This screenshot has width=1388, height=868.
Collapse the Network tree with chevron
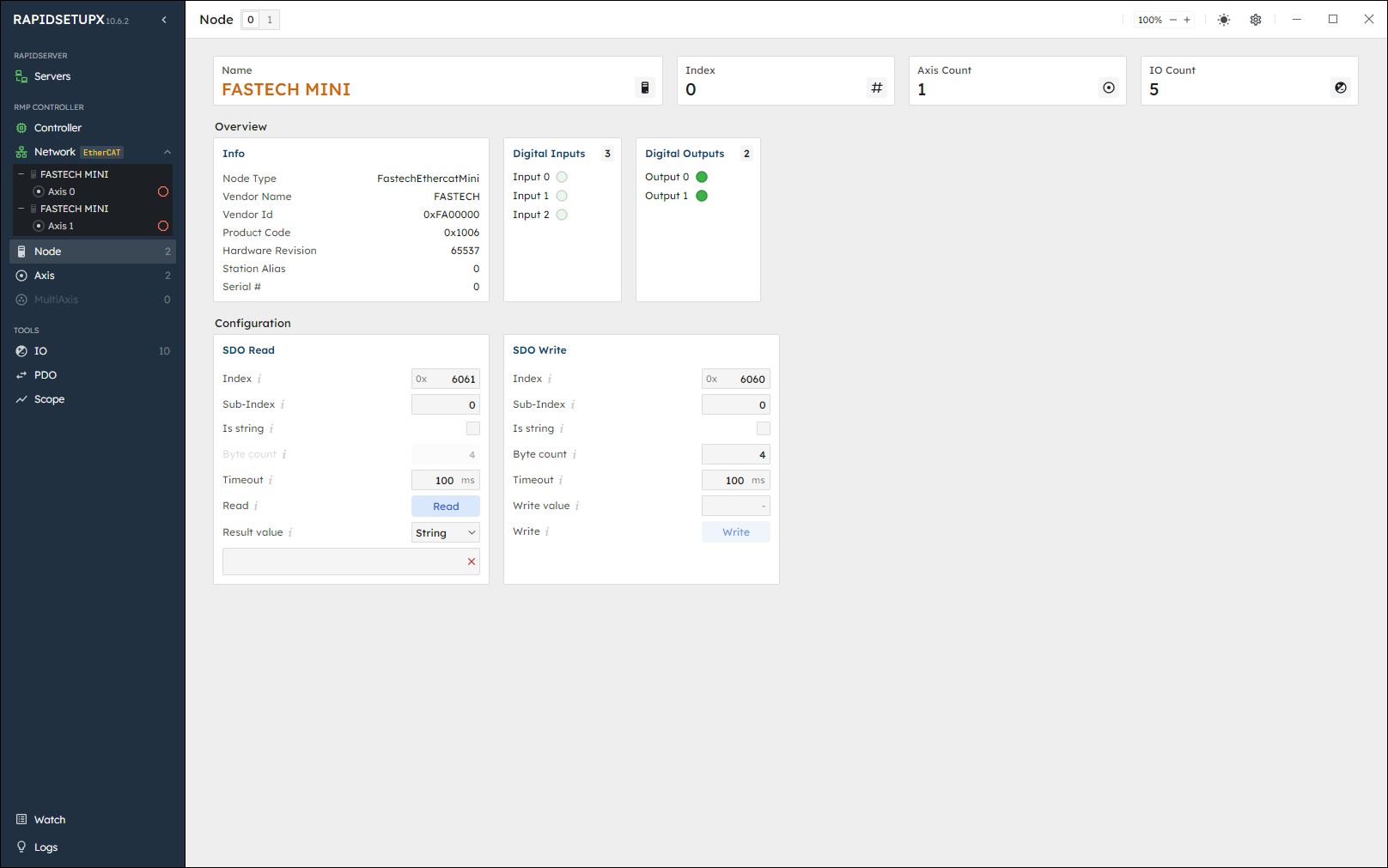tap(167, 152)
